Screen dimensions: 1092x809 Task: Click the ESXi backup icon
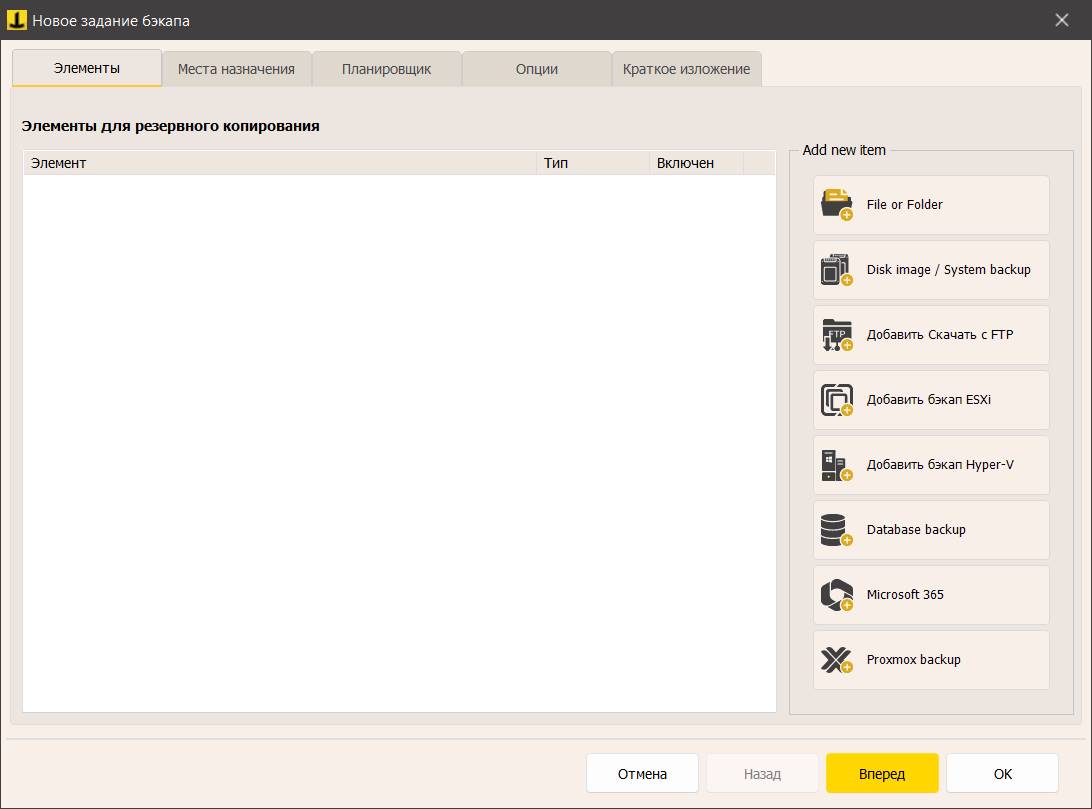836,400
